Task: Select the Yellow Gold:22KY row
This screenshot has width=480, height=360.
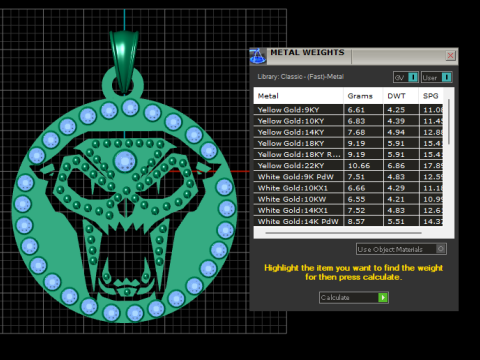Action: point(348,166)
